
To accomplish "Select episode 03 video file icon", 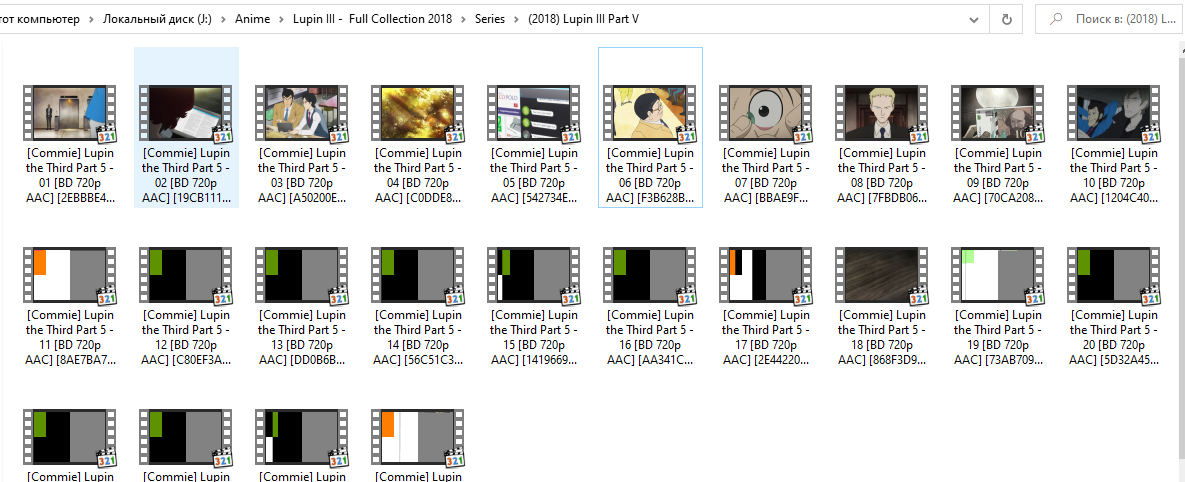I will [302, 113].
